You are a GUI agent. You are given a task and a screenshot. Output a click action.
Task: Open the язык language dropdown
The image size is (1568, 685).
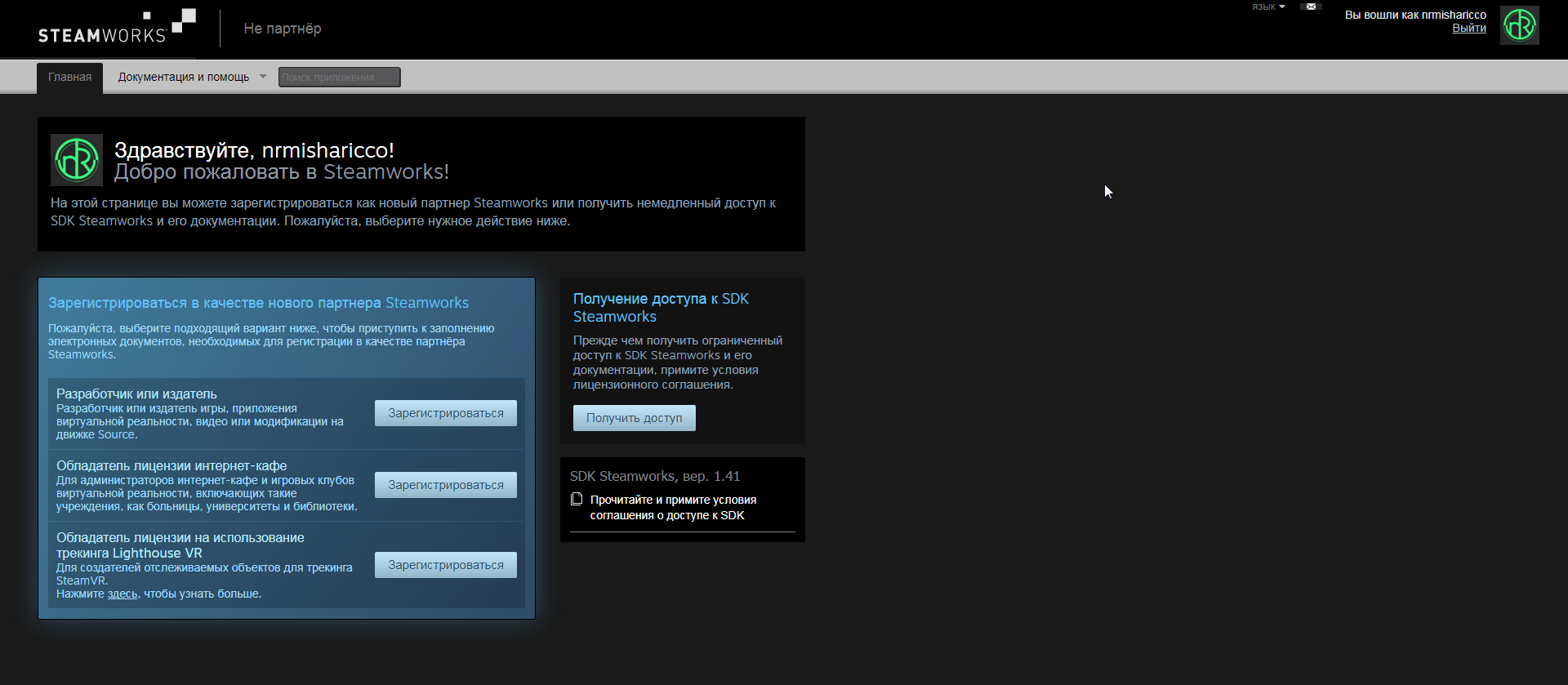click(x=1268, y=7)
